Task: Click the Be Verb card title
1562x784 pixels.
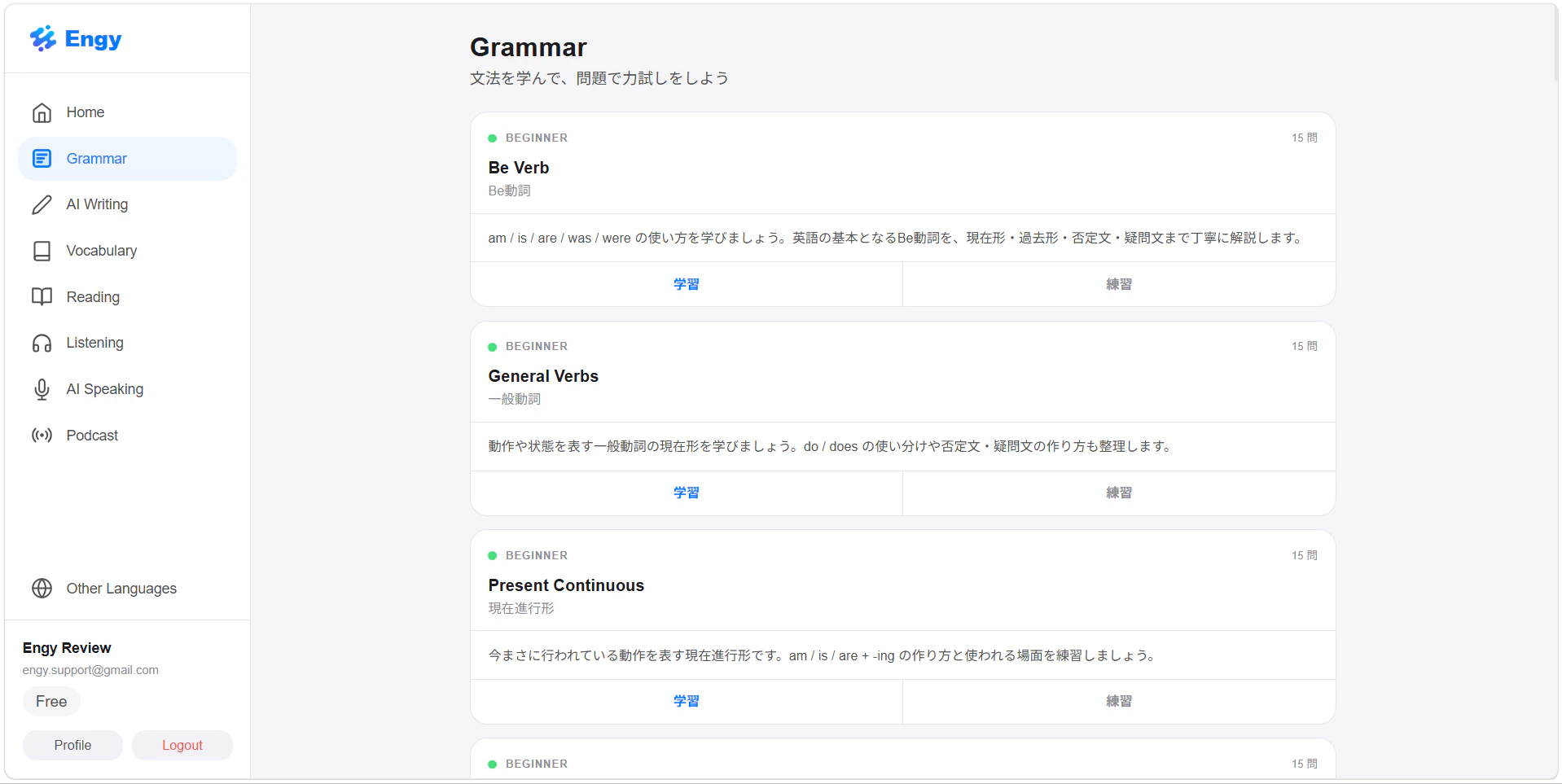Action: (x=519, y=168)
